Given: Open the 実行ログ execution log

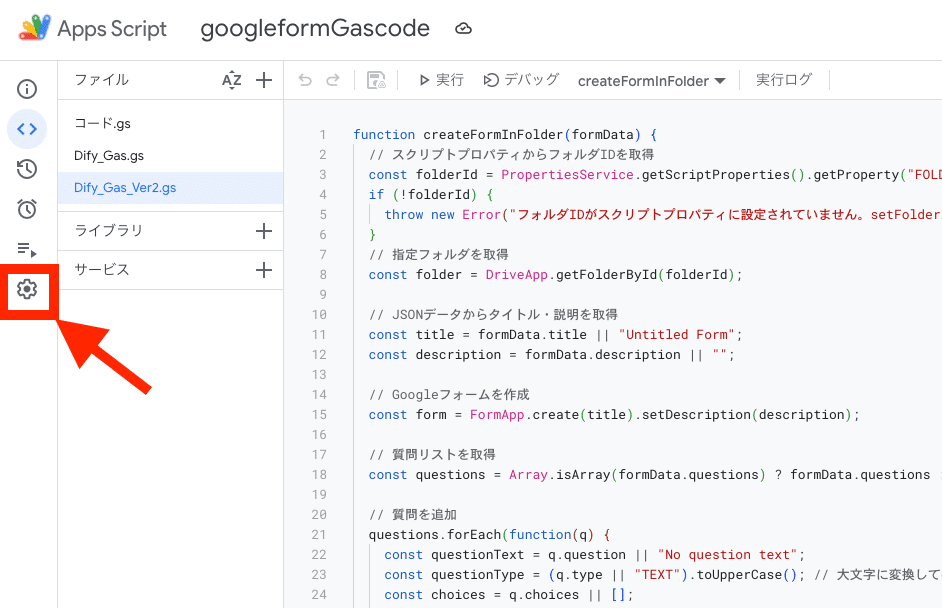Looking at the screenshot, I should click(x=784, y=80).
